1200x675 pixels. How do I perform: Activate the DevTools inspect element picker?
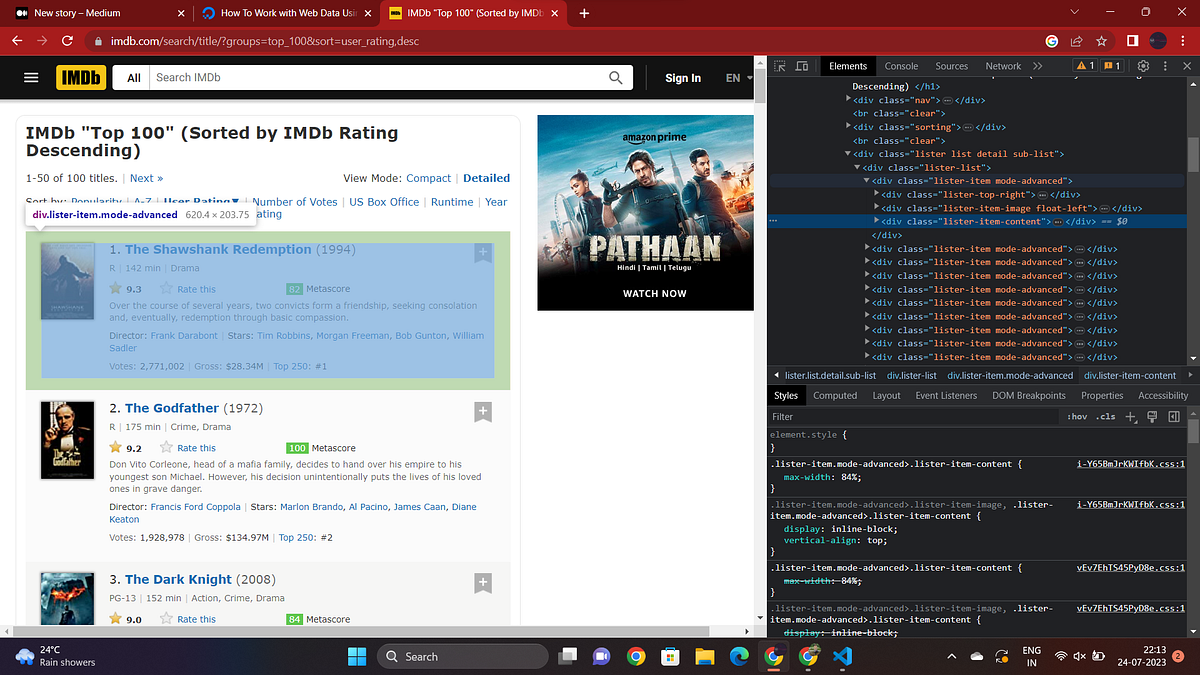click(778, 66)
